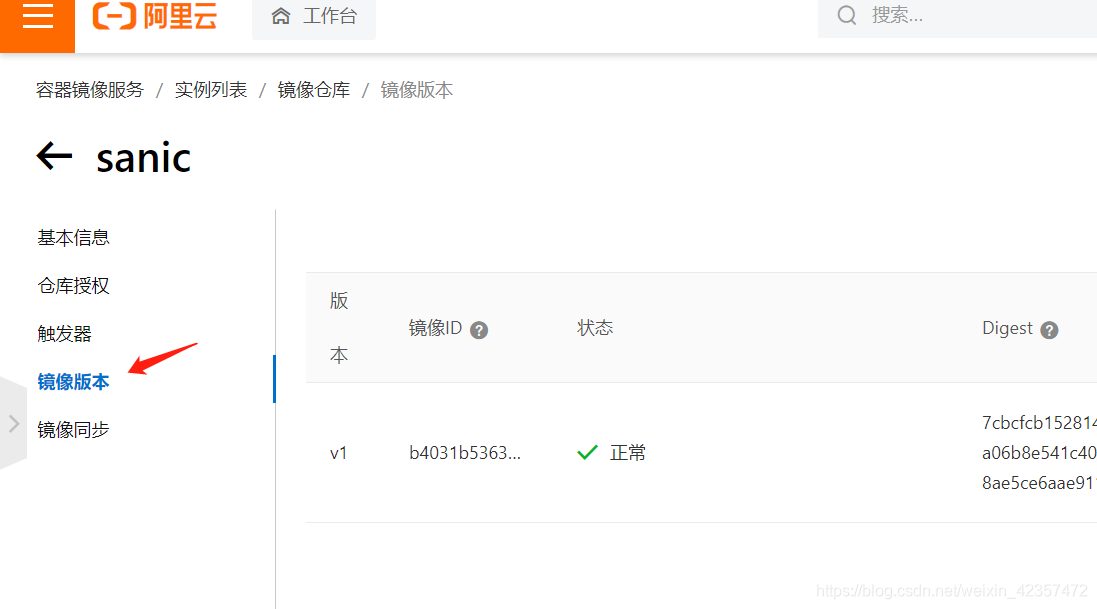Click the home icon beside 工作台

pos(281,15)
